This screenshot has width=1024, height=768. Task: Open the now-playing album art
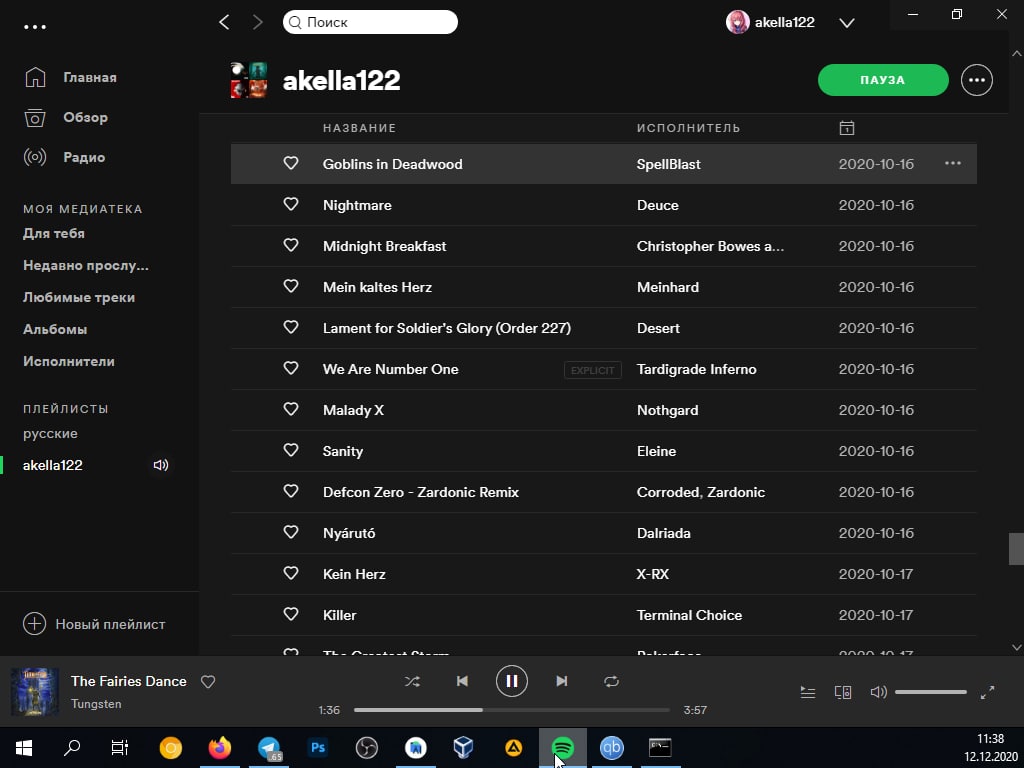tap(35, 692)
